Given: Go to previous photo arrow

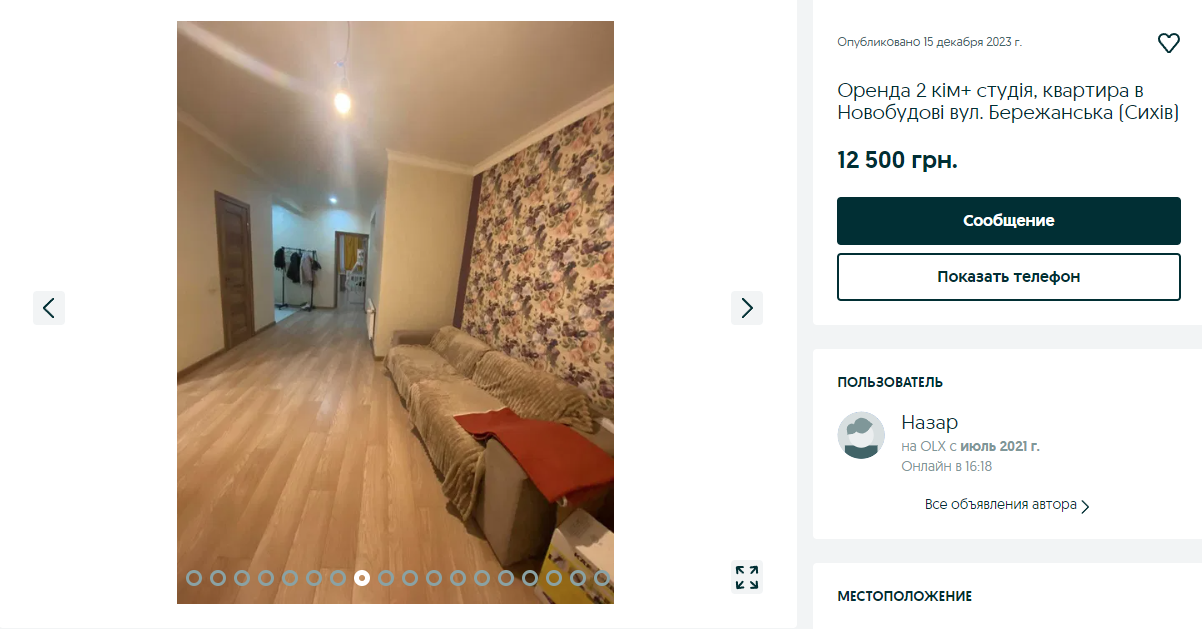Looking at the screenshot, I should (x=49, y=308).
